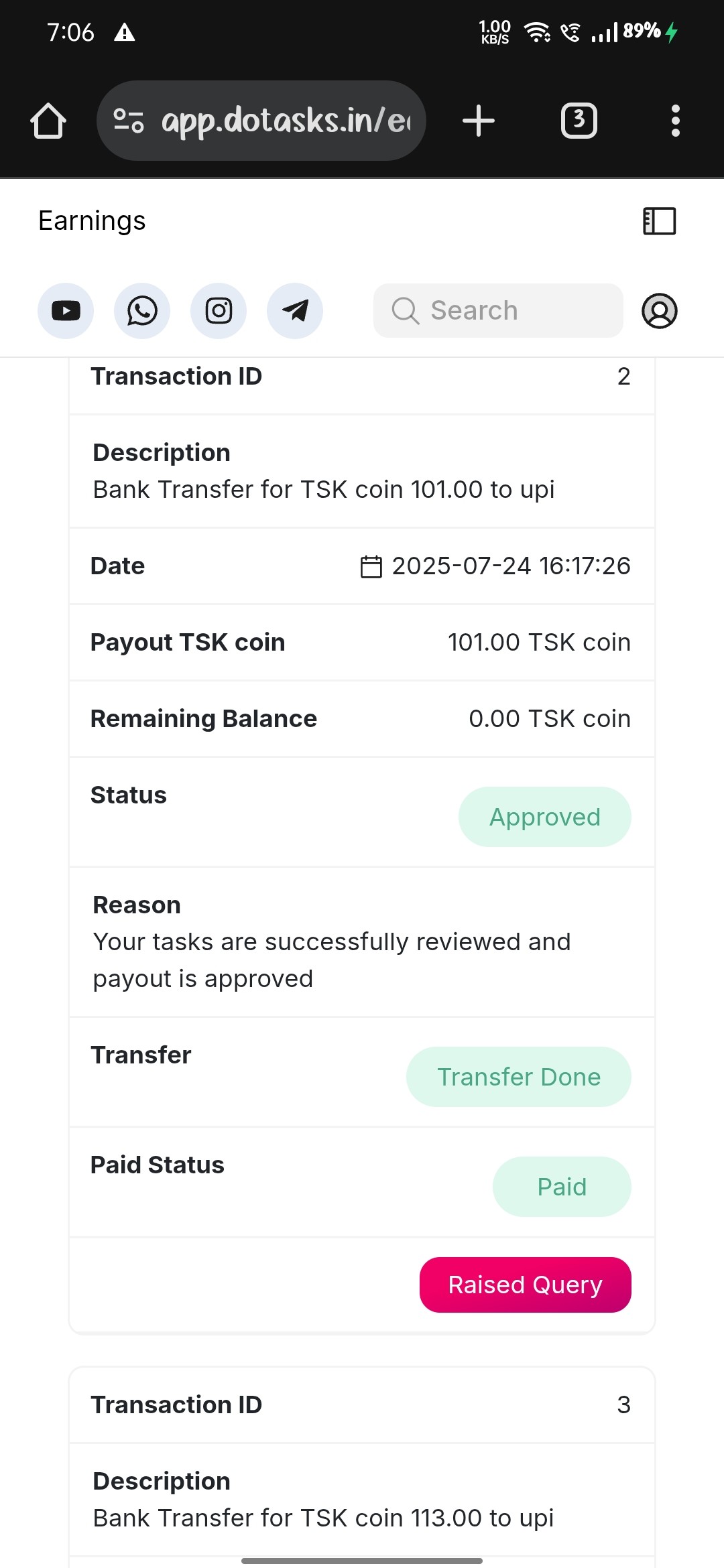This screenshot has height=1568, width=724.
Task: Click the Earnings page title
Action: (92, 221)
